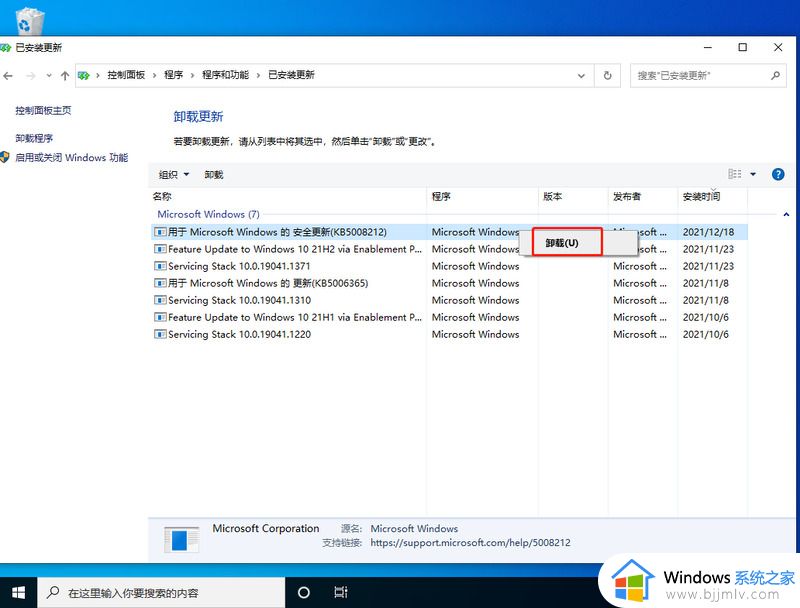This screenshot has width=800, height=608.
Task: Select the KB5006365 update row
Action: [450, 283]
